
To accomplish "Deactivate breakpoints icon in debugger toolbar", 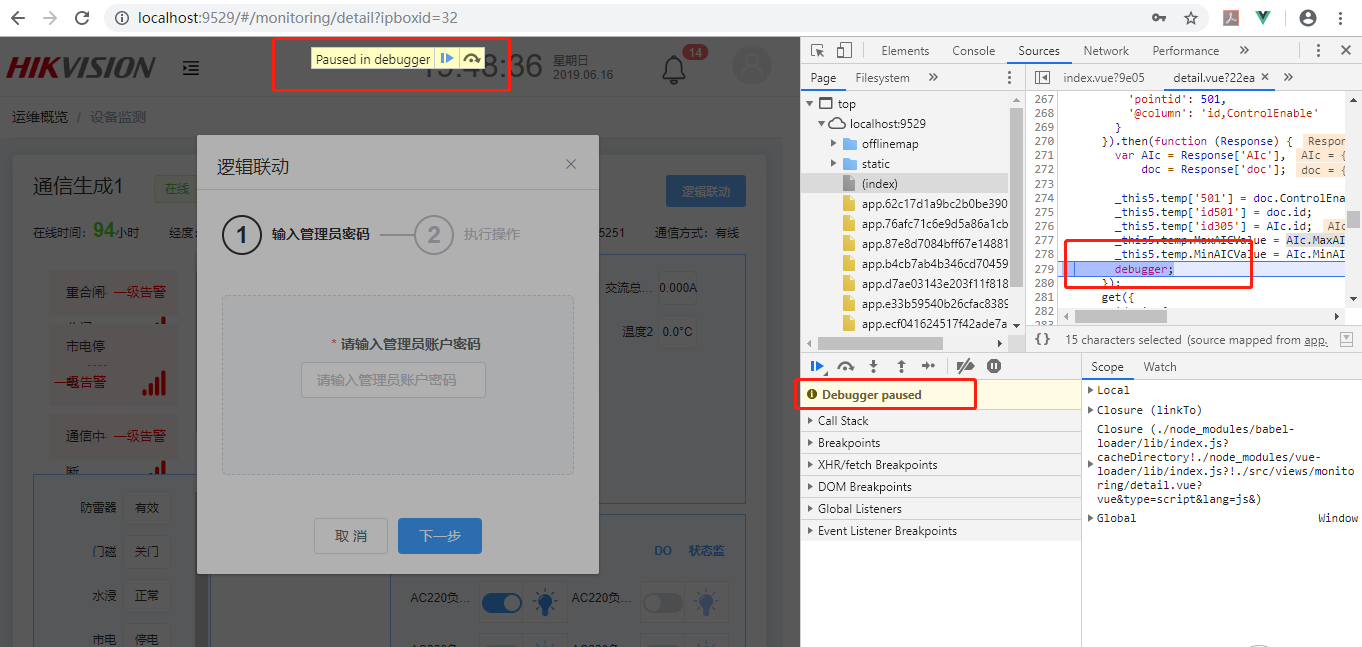I will pos(965,366).
